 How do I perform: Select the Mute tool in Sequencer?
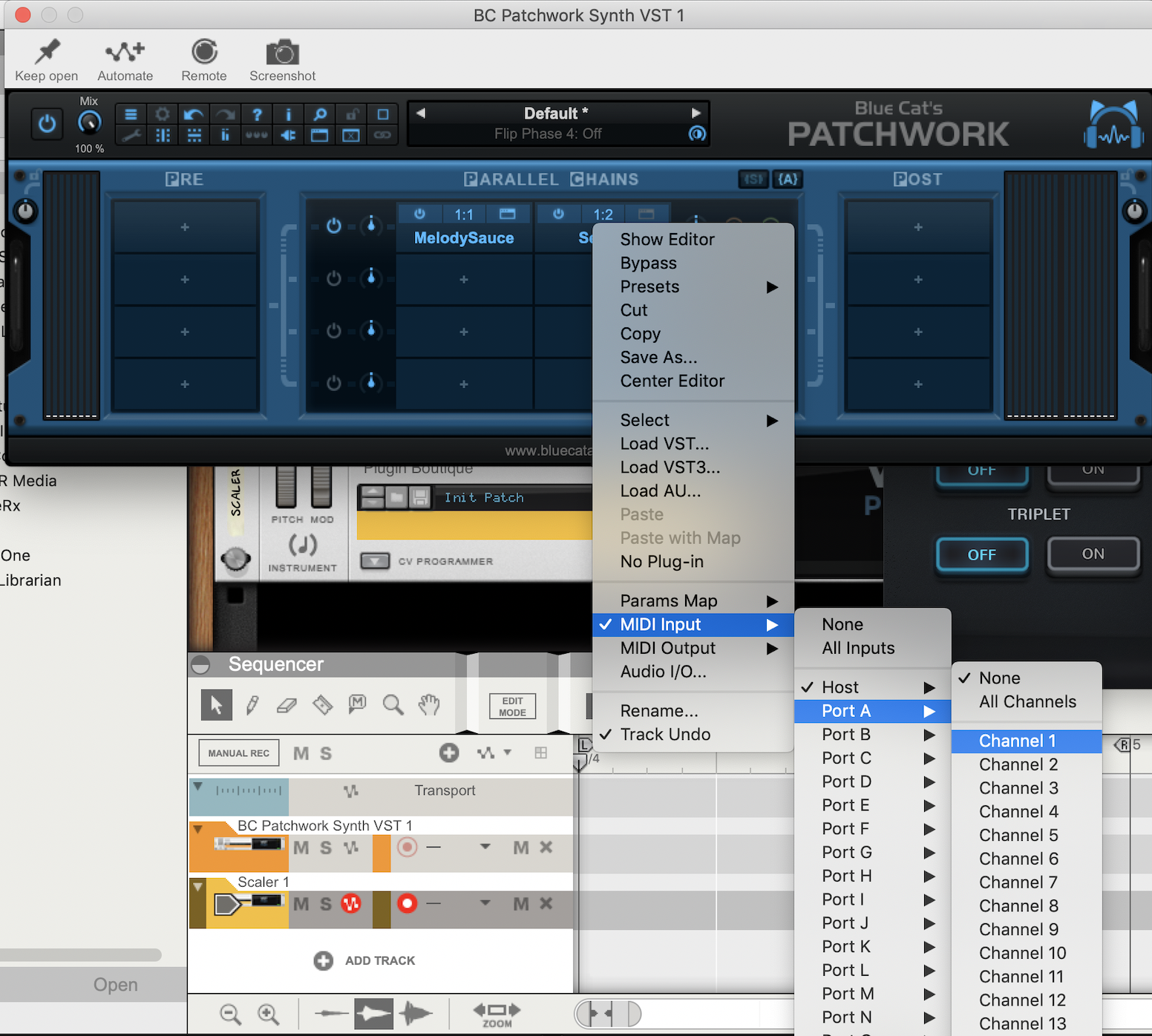point(358,704)
